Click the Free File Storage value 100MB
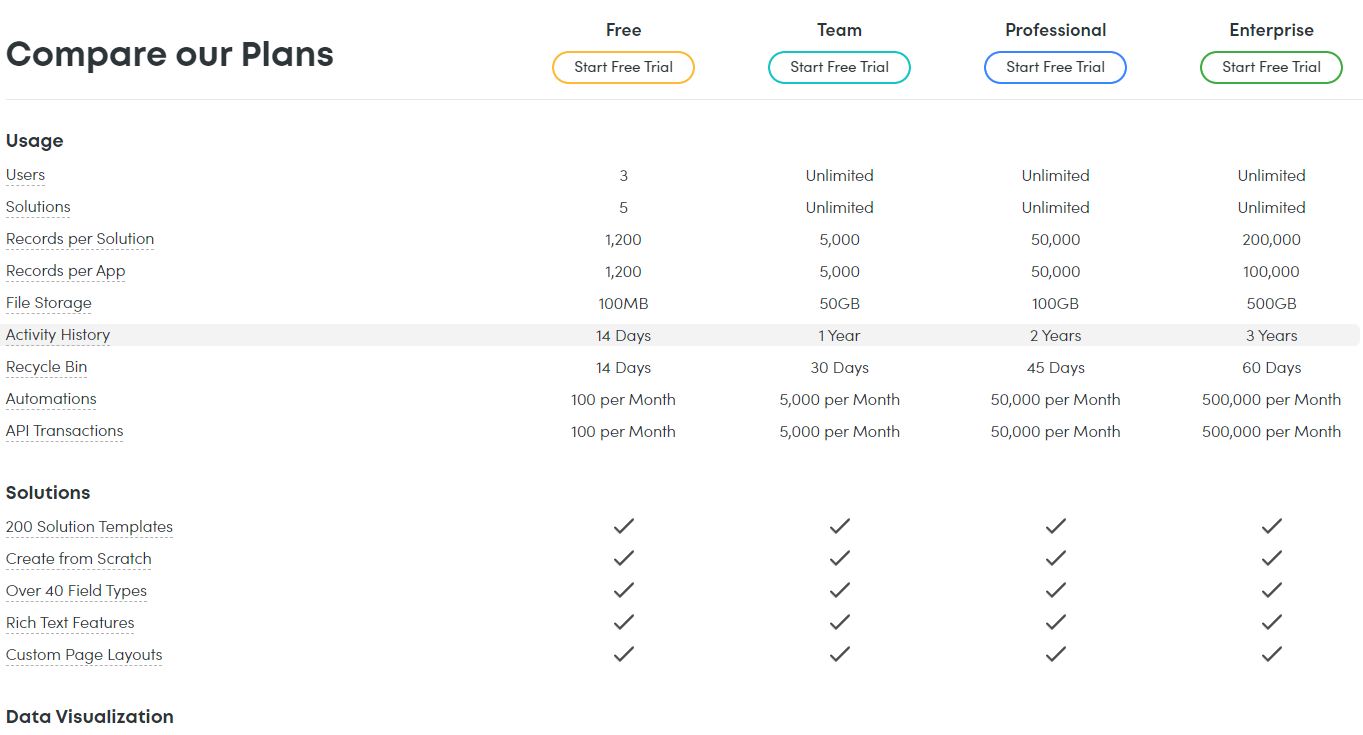Image resolution: width=1363 pixels, height=735 pixels. pyautogui.click(x=623, y=304)
